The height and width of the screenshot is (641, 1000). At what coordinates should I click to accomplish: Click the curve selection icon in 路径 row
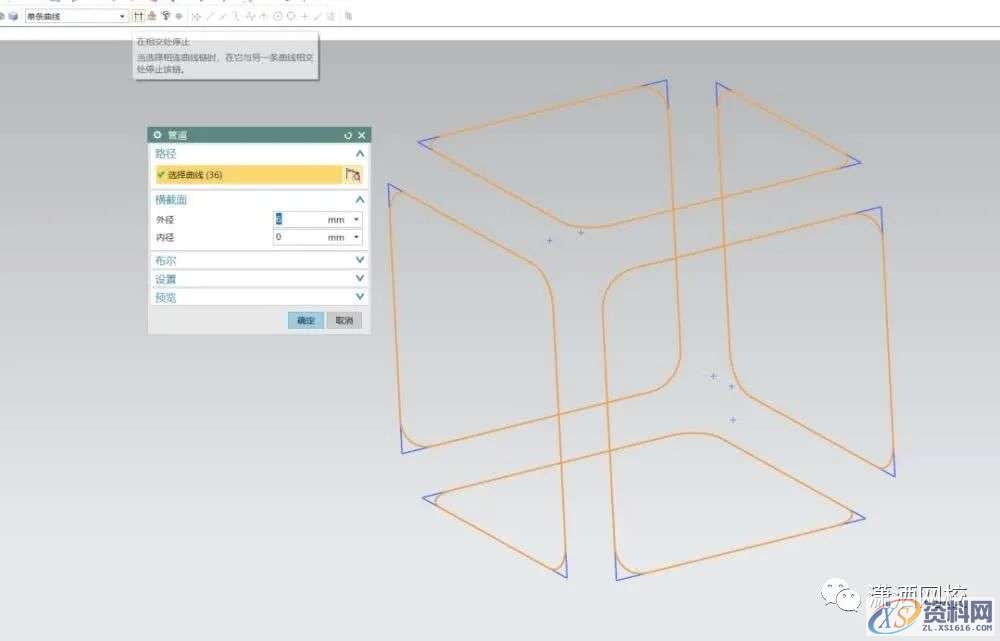352,175
